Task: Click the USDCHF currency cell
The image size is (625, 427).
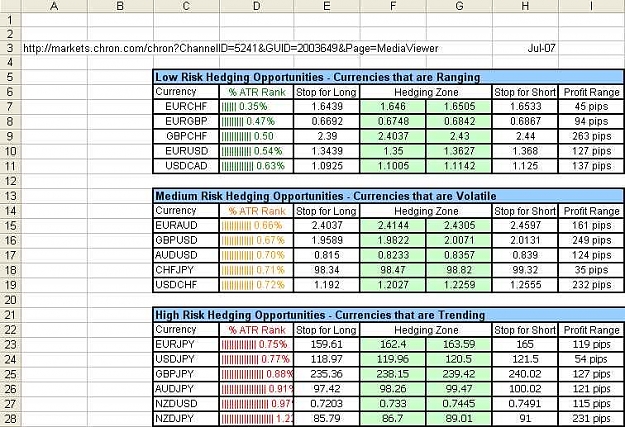Action: pyautogui.click(x=186, y=285)
